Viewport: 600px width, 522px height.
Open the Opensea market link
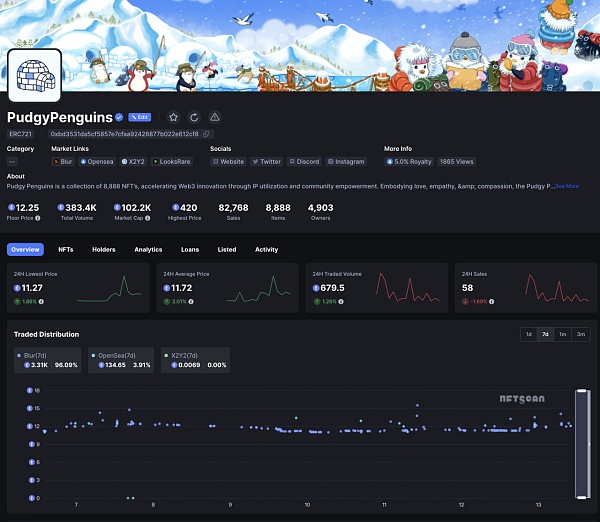click(97, 161)
